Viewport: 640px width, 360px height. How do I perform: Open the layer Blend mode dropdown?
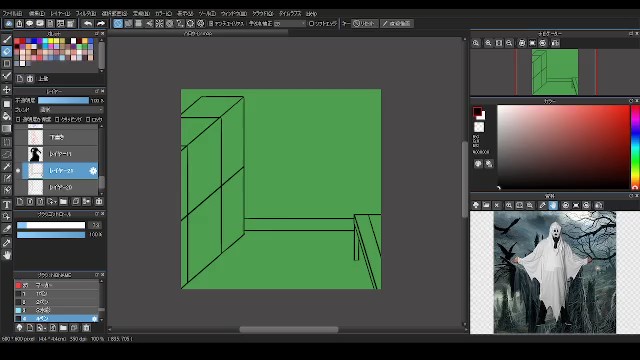point(71,110)
